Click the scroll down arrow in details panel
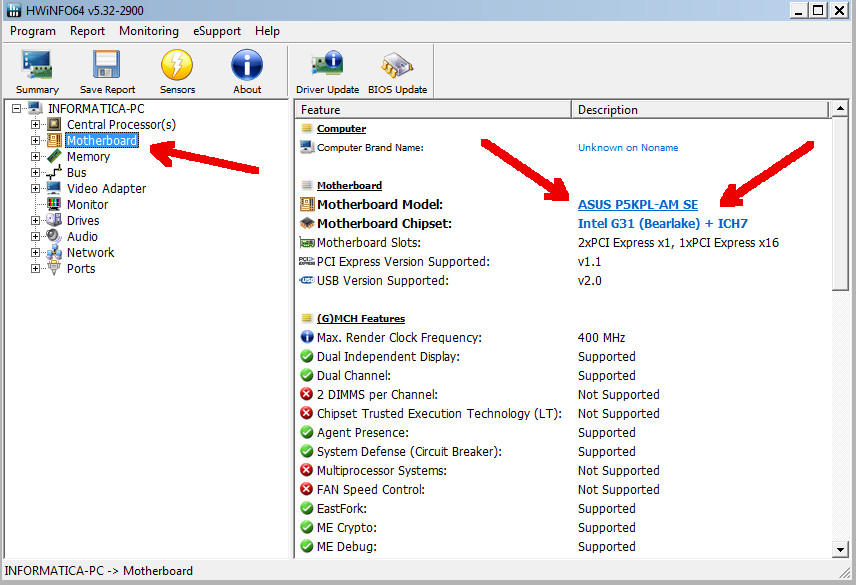856x585 pixels. point(840,549)
